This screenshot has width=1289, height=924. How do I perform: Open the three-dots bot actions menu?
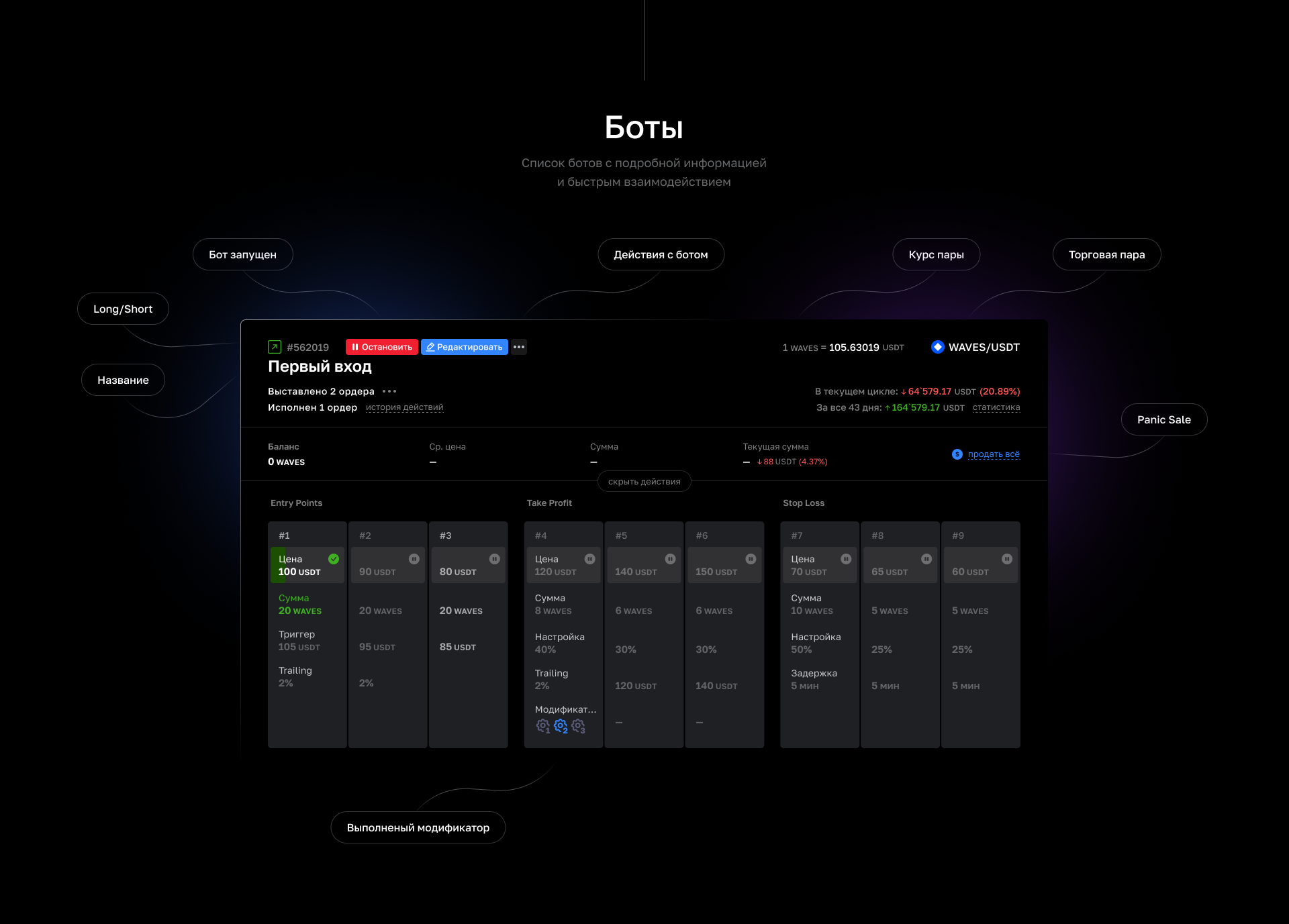(519, 347)
